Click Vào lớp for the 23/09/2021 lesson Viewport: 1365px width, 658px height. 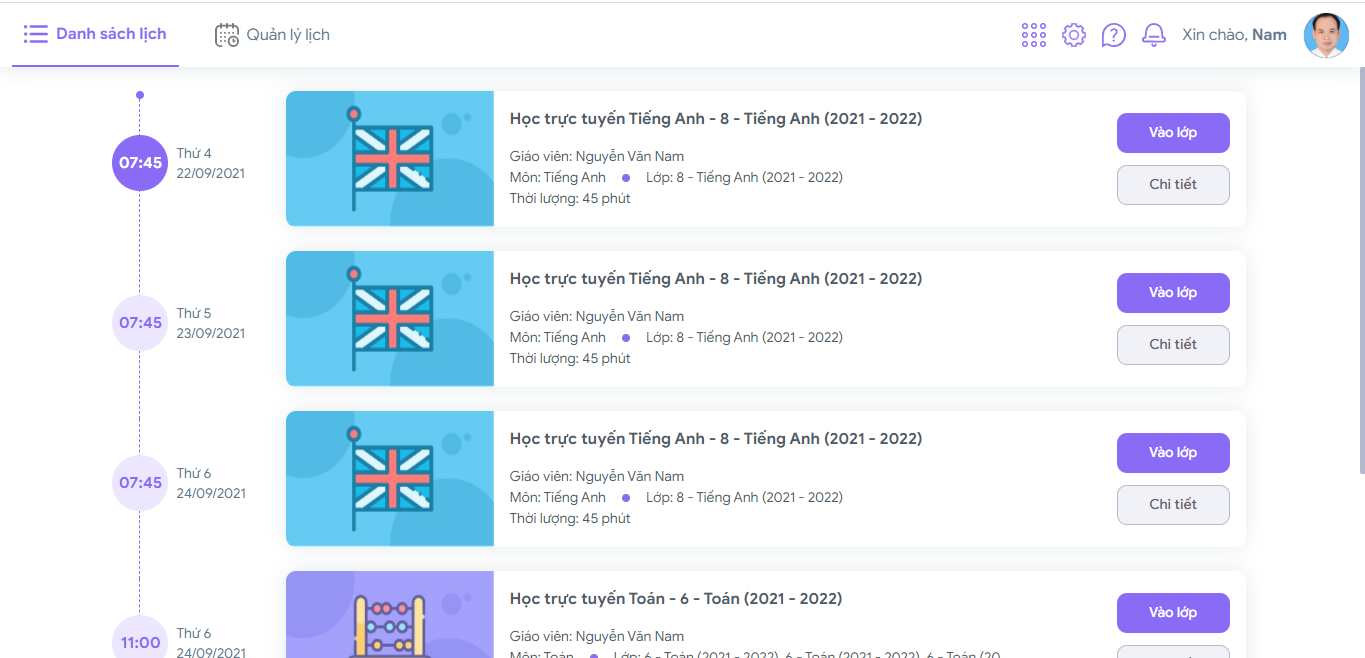(1173, 293)
